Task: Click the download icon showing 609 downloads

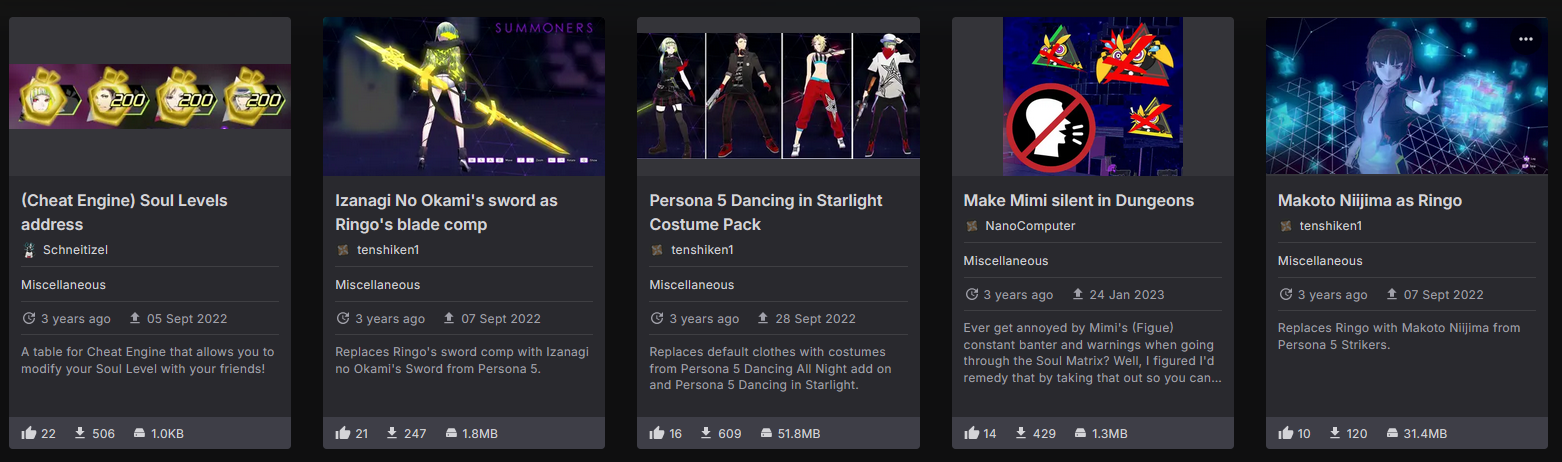Action: (706, 433)
